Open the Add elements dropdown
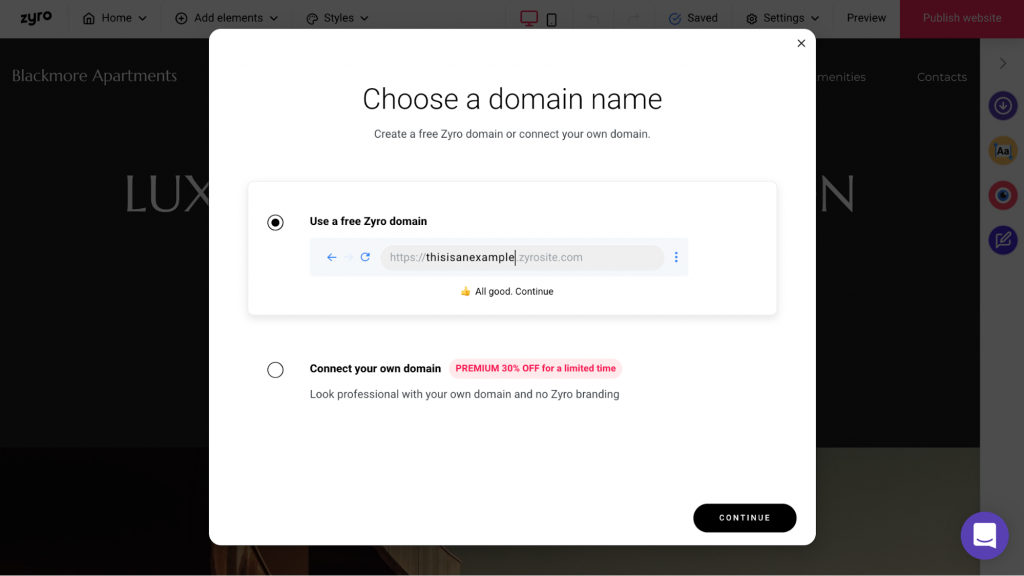The width and height of the screenshot is (1024, 576). [226, 18]
